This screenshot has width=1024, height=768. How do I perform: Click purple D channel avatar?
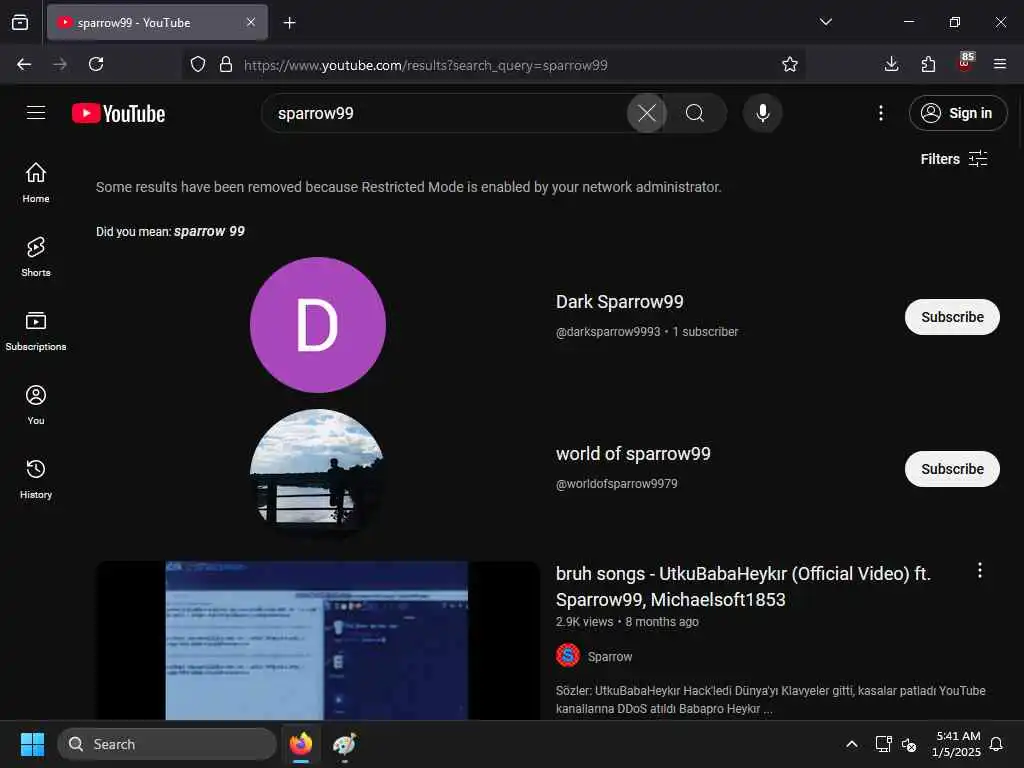click(x=317, y=325)
